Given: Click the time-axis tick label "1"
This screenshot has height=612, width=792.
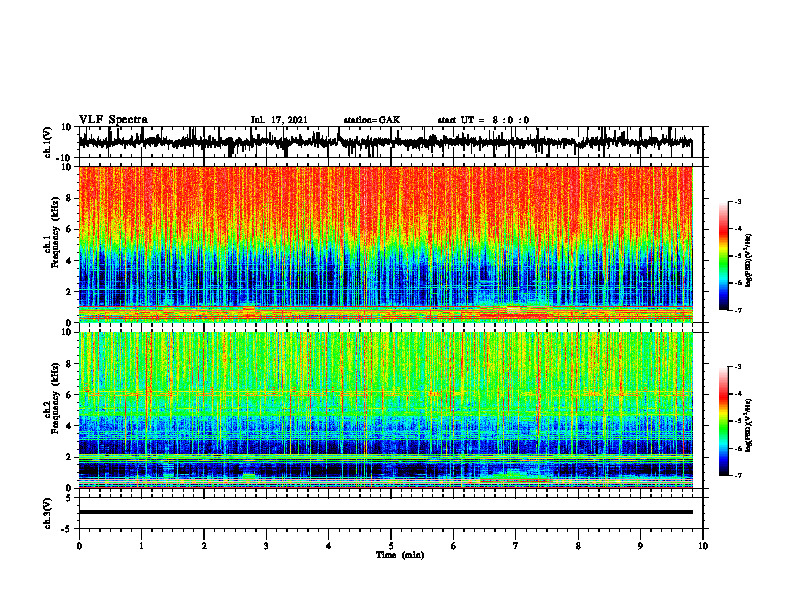Looking at the screenshot, I should click(141, 546).
